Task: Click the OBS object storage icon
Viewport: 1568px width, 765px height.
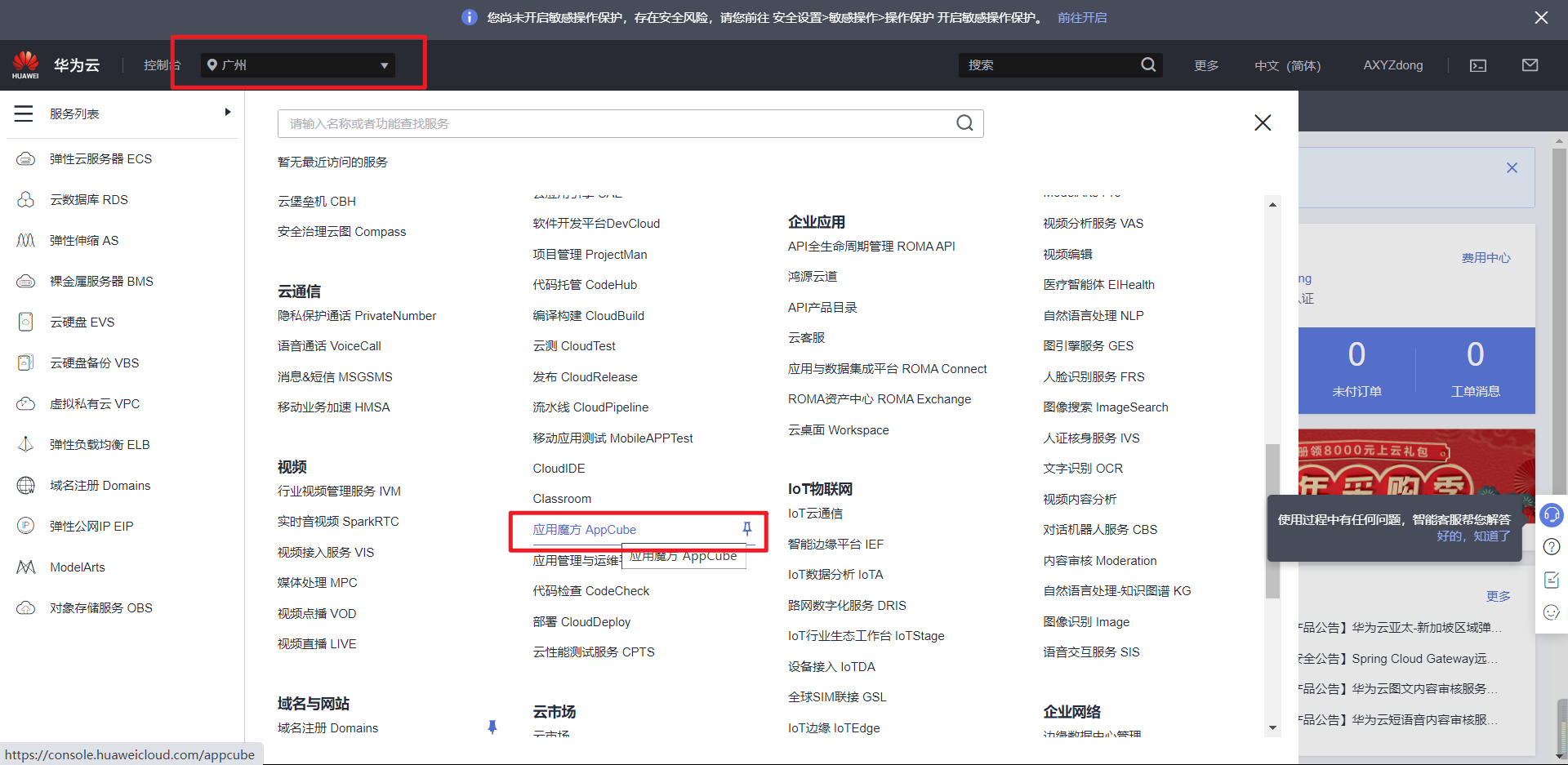Action: tap(26, 607)
